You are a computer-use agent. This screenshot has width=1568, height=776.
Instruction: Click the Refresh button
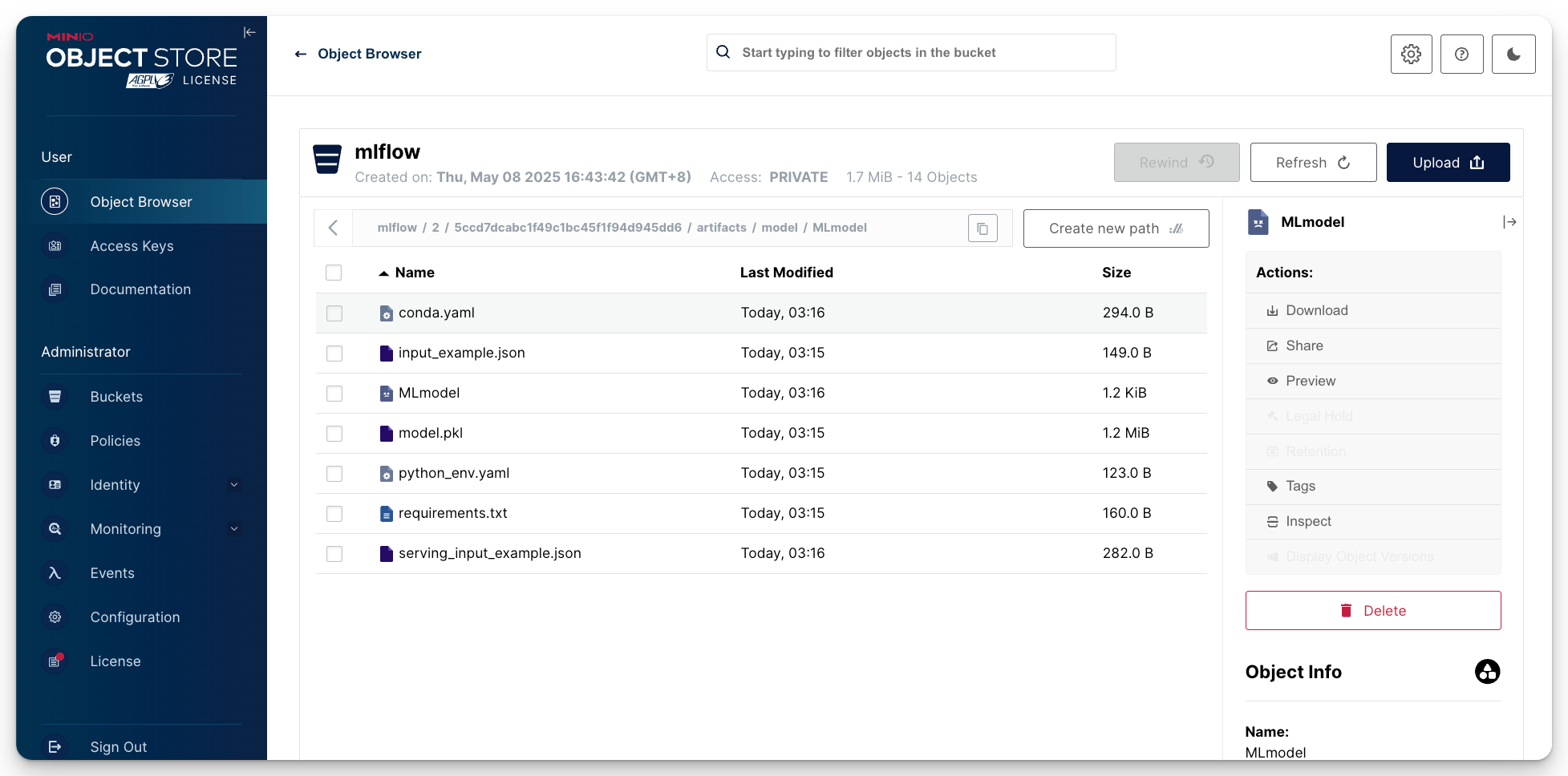click(x=1313, y=163)
